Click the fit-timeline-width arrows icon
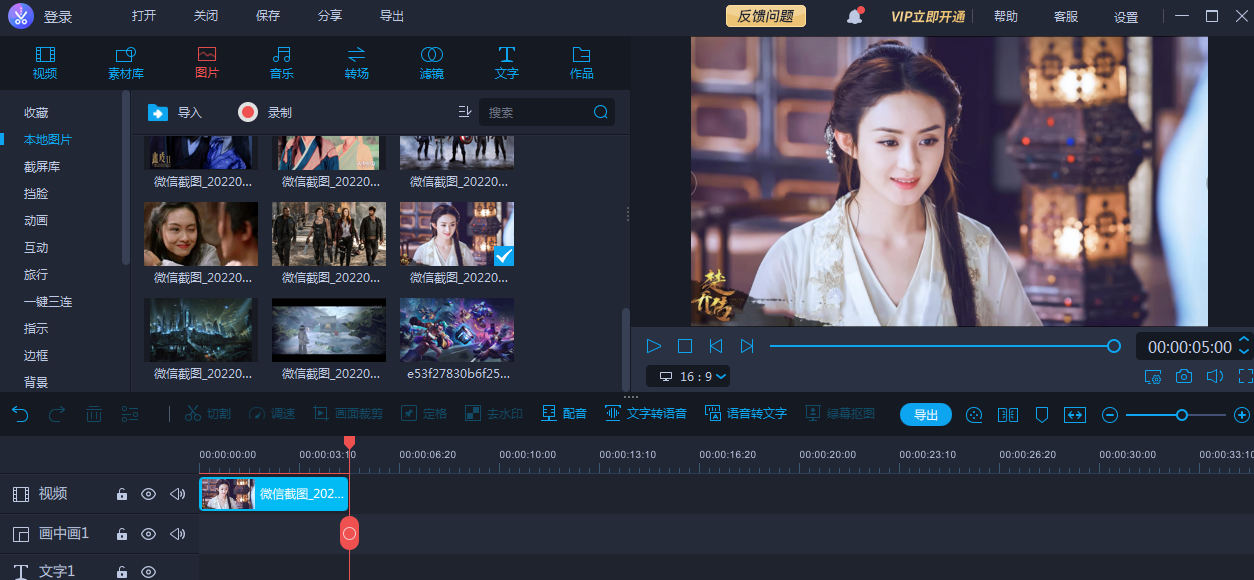The image size is (1254, 580). (x=1075, y=415)
